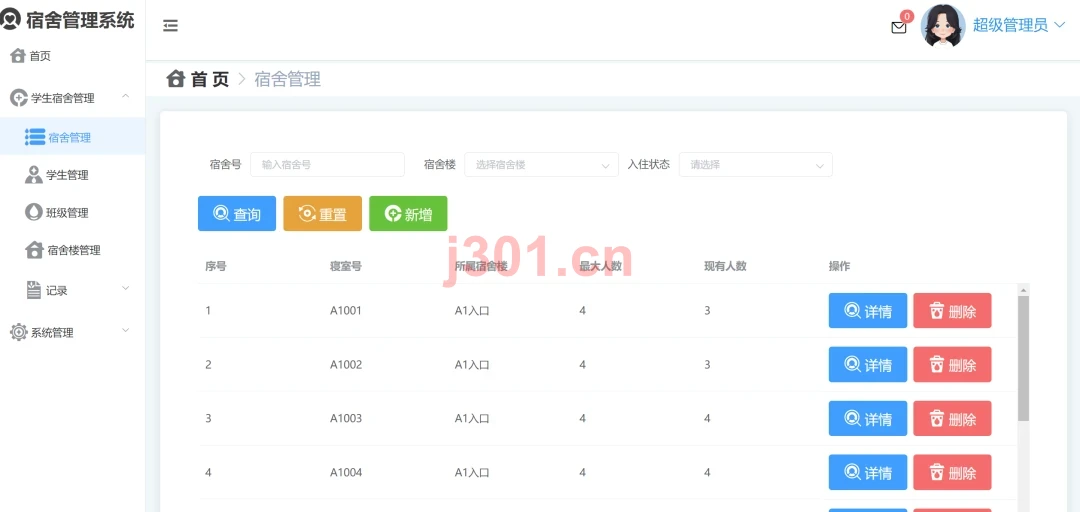The image size is (1080, 512).
Task: Click the 操作 column header
Action: point(839,266)
